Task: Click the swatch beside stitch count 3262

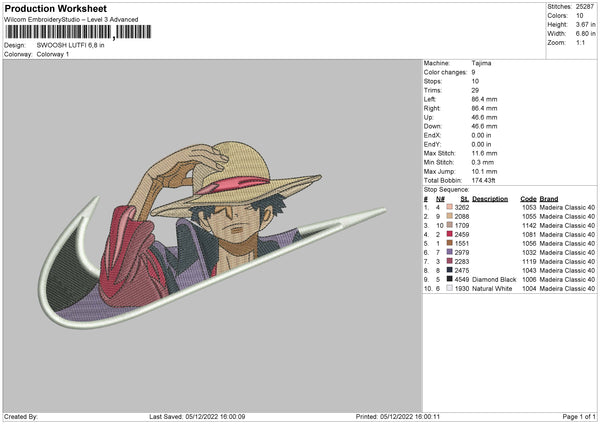Action: [450, 207]
